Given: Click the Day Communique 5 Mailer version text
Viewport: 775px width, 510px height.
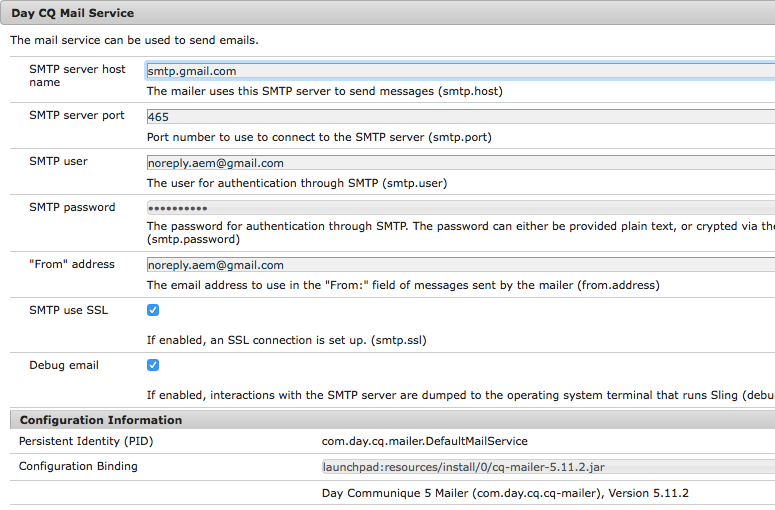Looking at the screenshot, I should [x=505, y=493].
